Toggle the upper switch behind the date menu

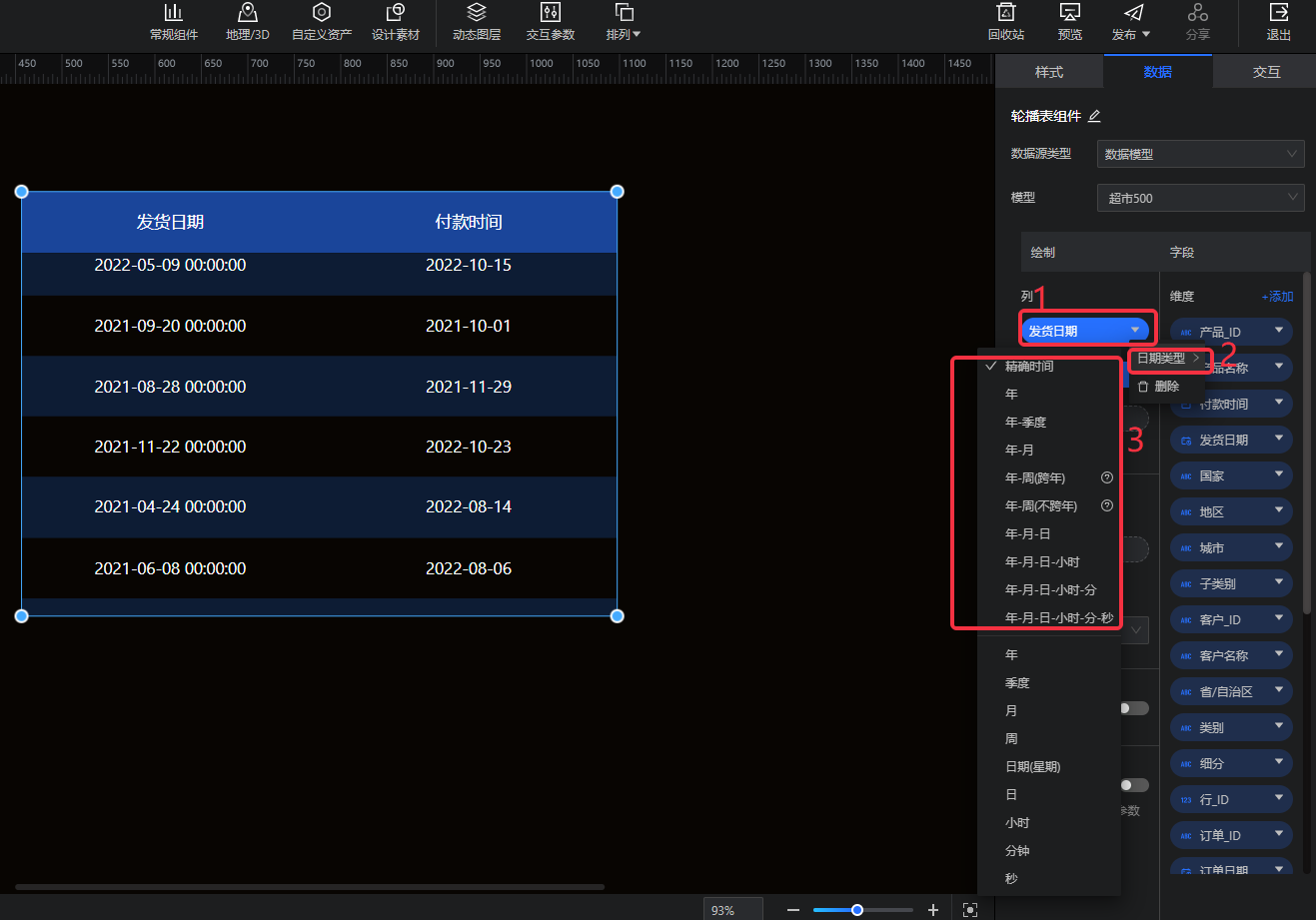pos(1134,708)
